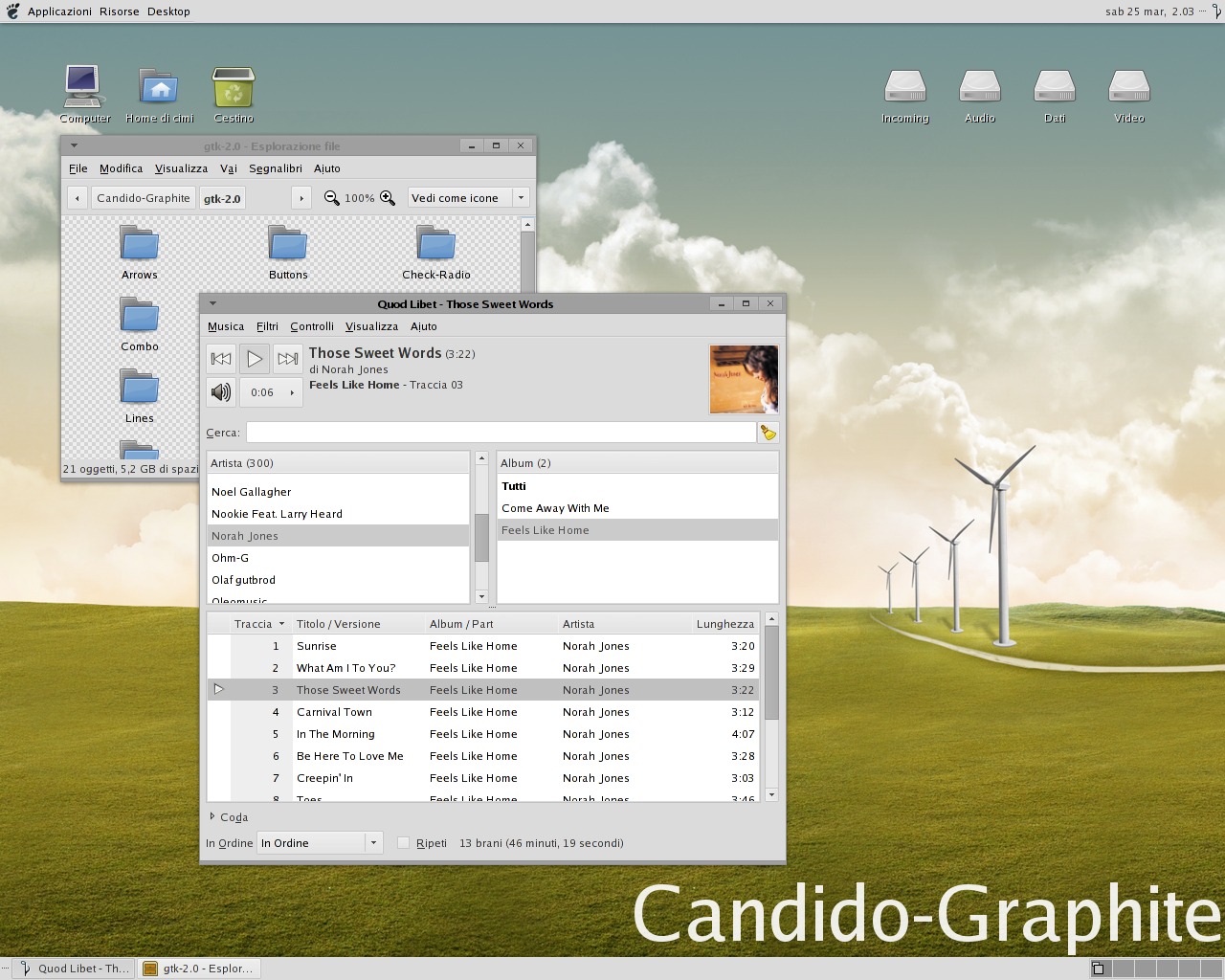
Task: Open the Musica menu
Action: [226, 326]
